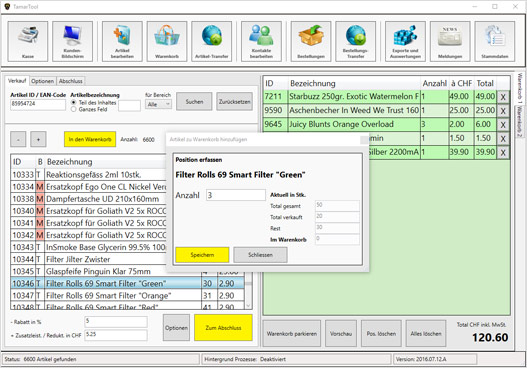Switch to the Warenkorb 2 side tab
This screenshot has height=368, width=527.
[520, 121]
